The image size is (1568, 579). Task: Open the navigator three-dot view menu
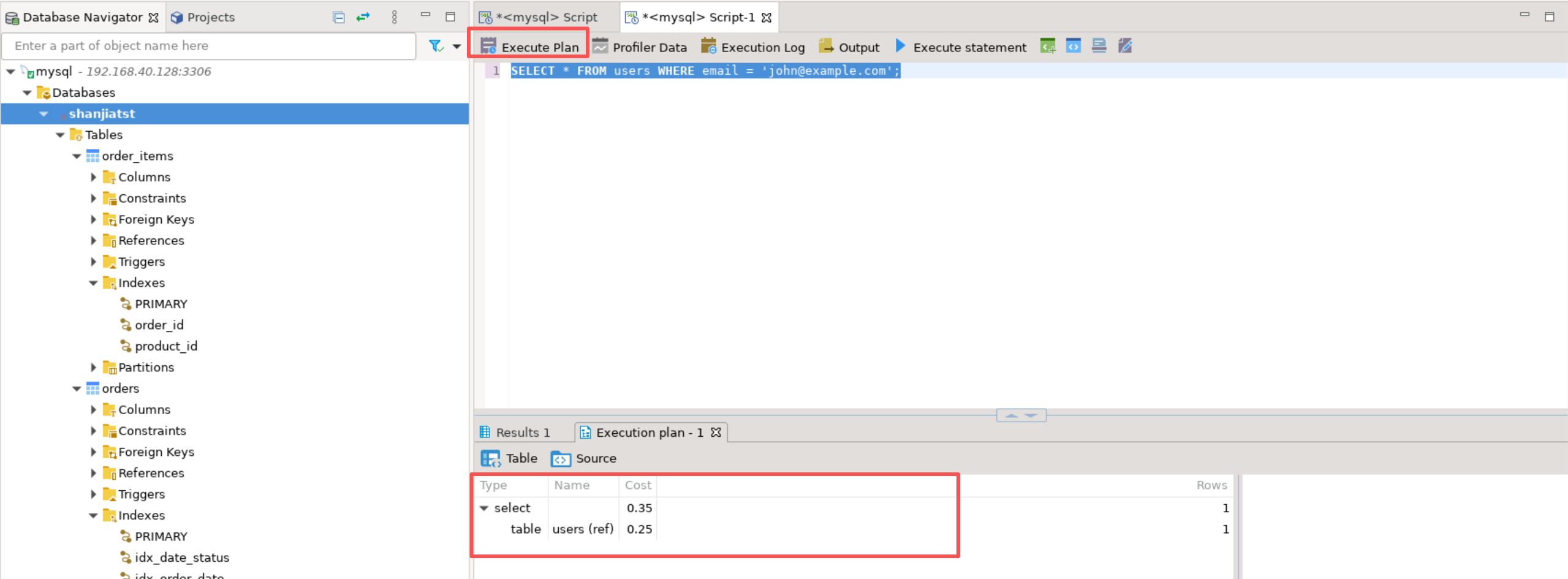(394, 17)
